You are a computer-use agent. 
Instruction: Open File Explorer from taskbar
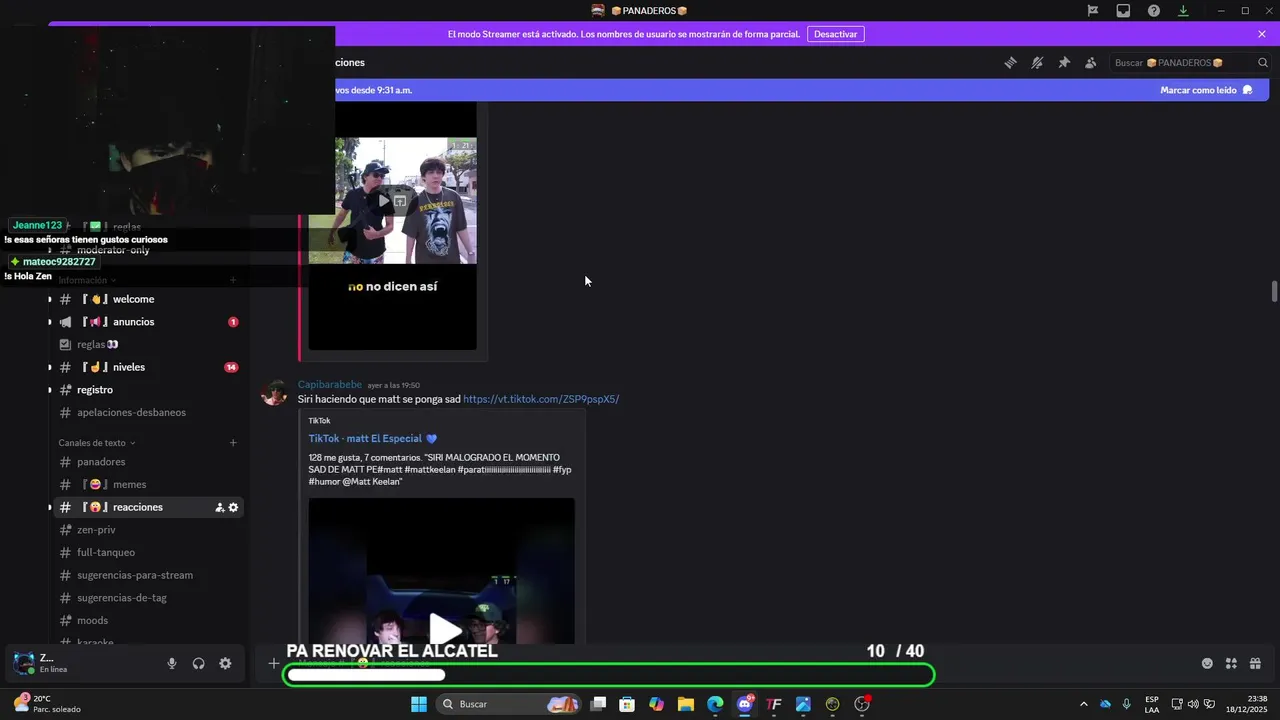(686, 704)
